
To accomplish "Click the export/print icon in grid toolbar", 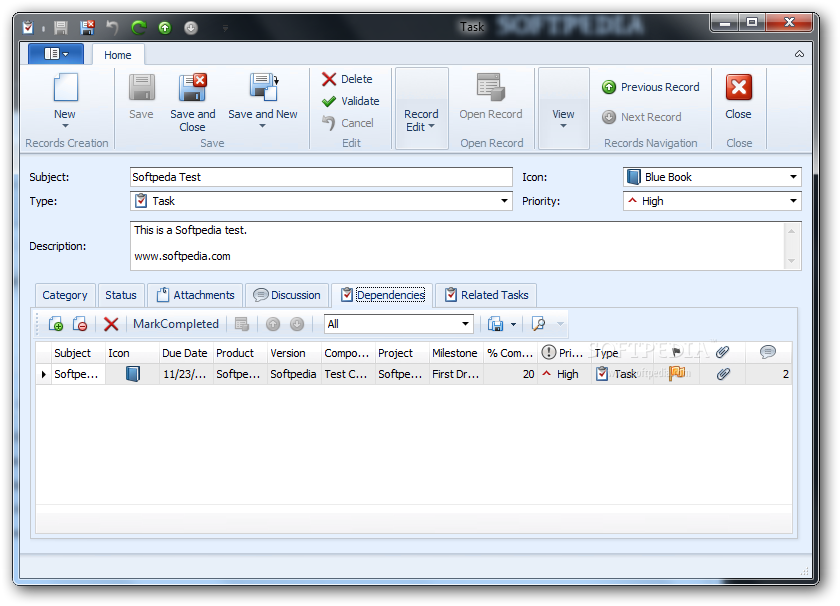I will coord(496,324).
